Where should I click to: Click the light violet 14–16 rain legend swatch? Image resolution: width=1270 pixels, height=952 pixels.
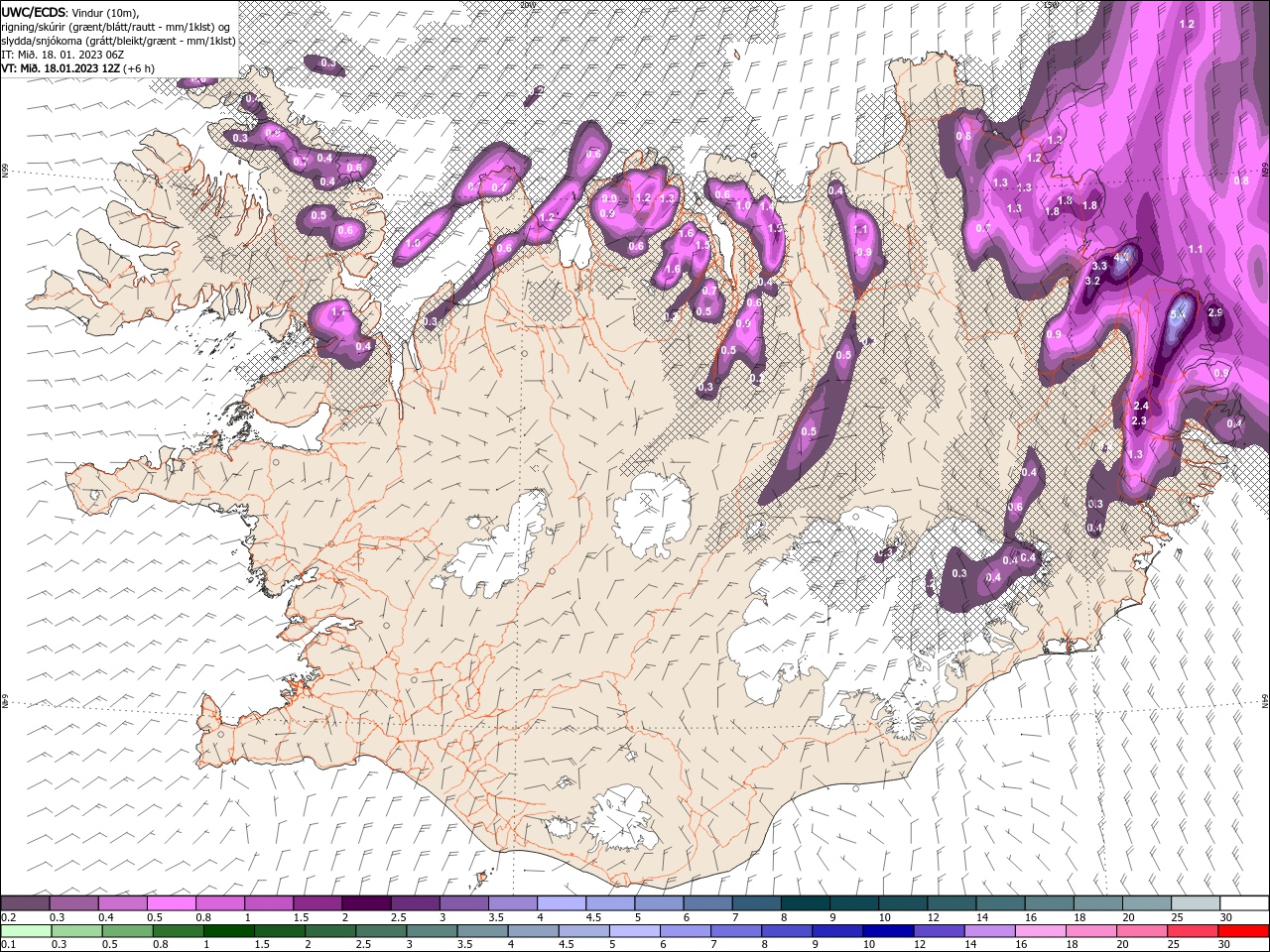(989, 931)
